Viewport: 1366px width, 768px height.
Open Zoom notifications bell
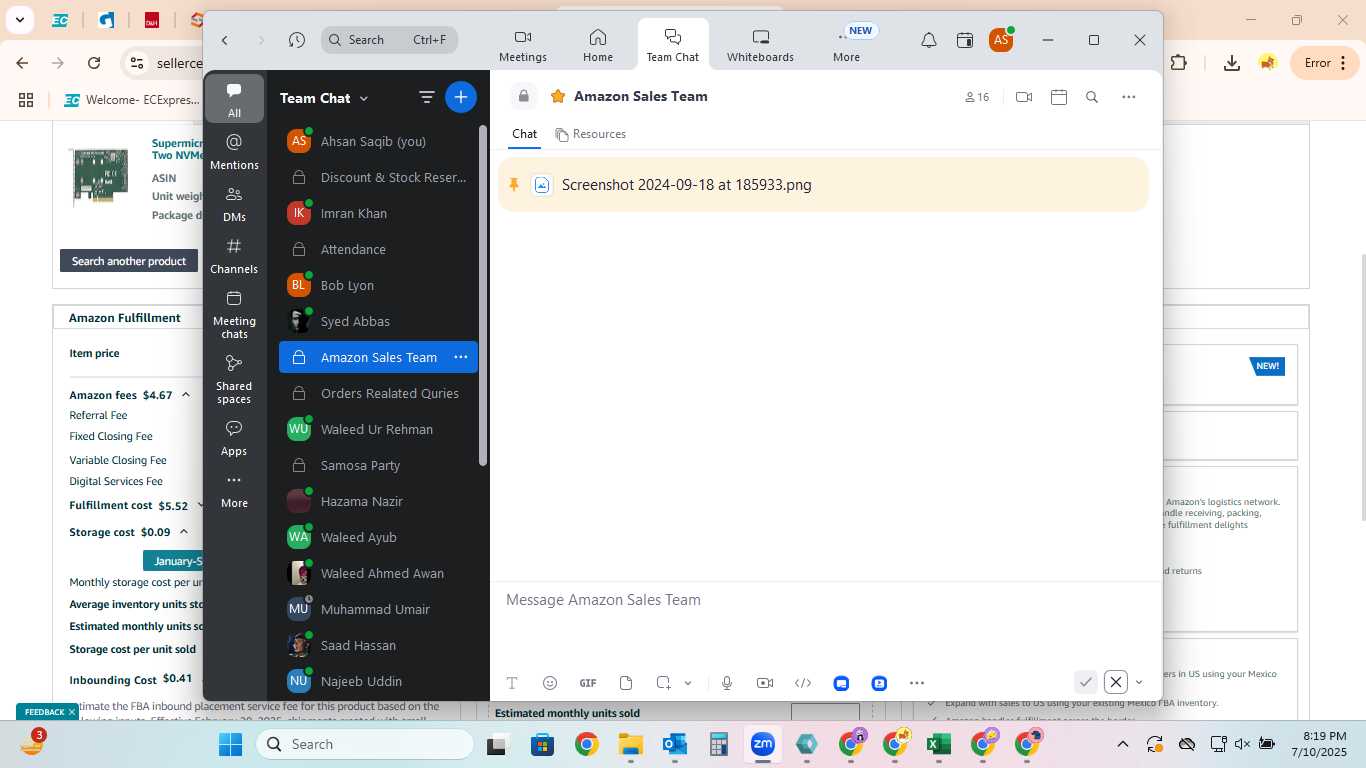click(x=929, y=40)
